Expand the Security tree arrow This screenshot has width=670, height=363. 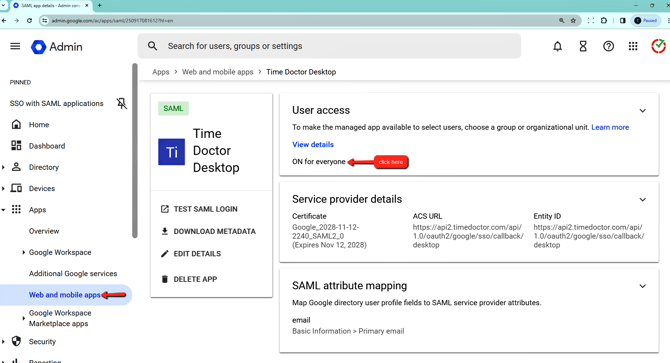[x=3, y=342]
